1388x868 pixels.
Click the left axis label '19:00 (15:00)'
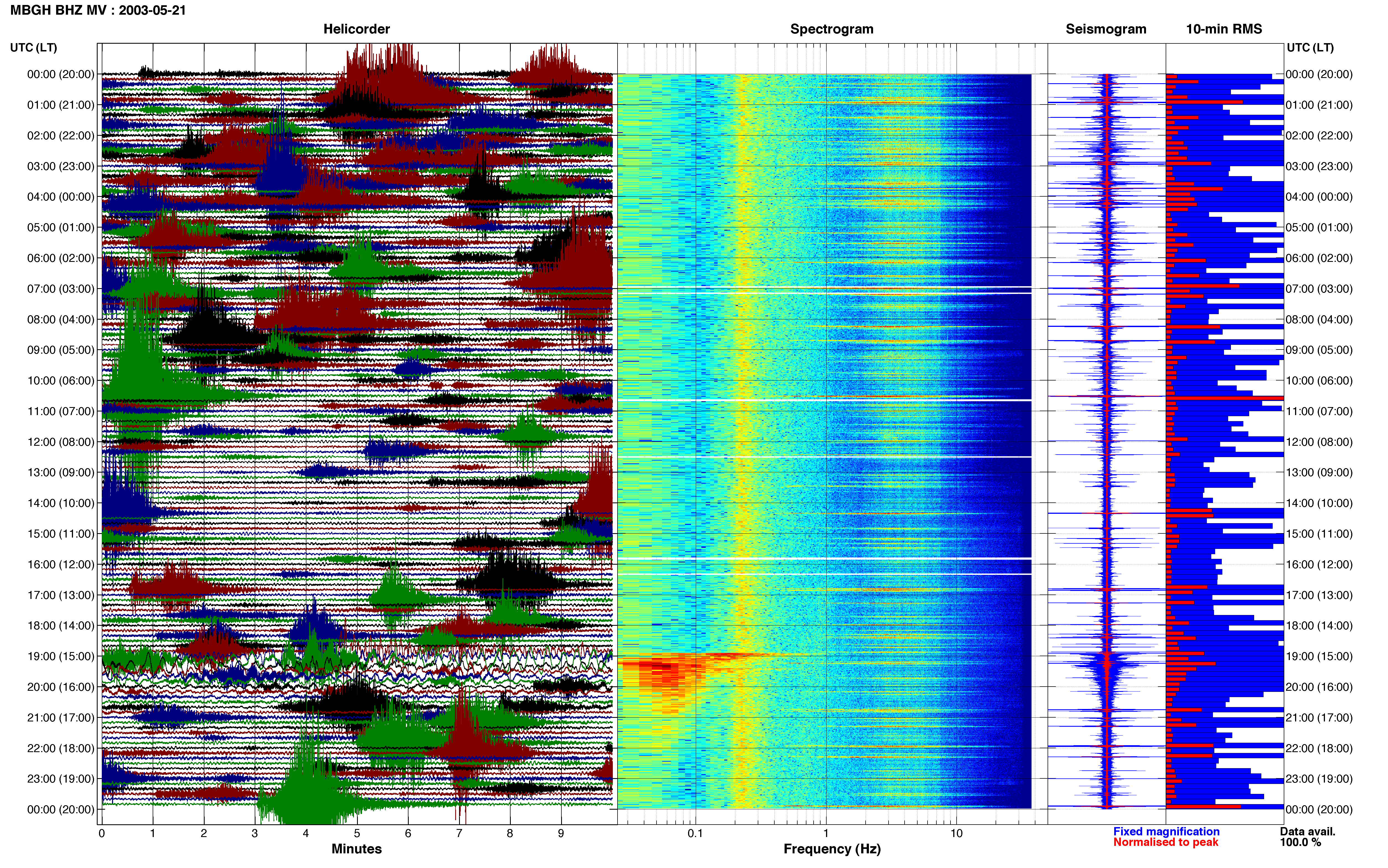(60, 656)
